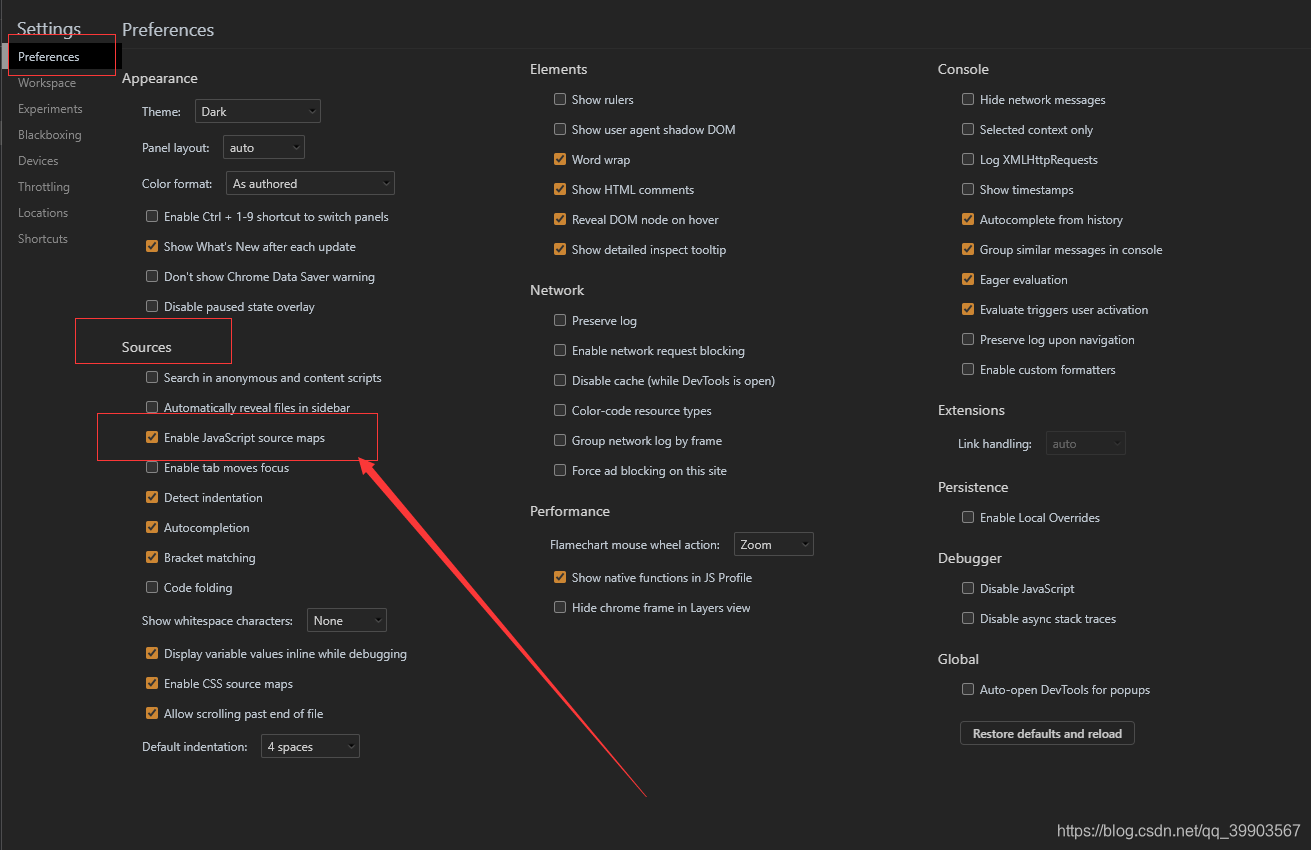Open the Experiments tab
Screen dimensions: 1311x850
pos(50,109)
